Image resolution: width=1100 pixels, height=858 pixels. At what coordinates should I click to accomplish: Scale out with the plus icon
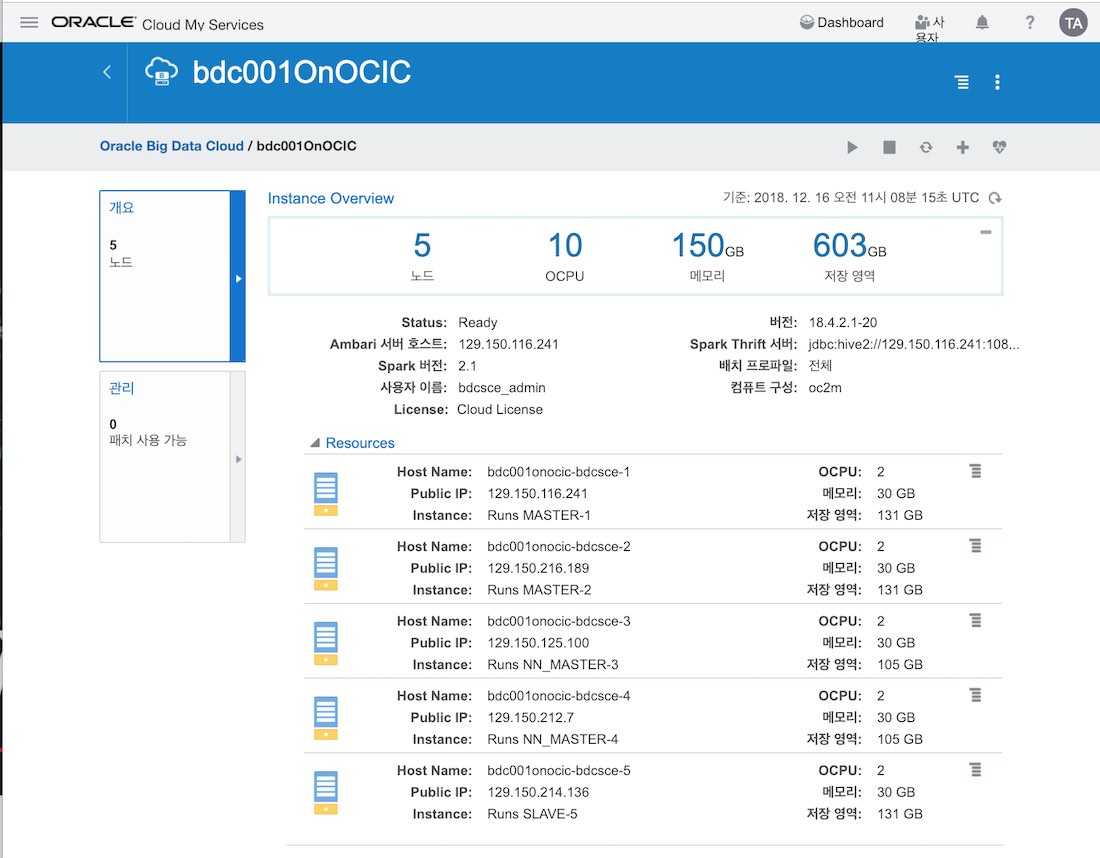tap(962, 147)
